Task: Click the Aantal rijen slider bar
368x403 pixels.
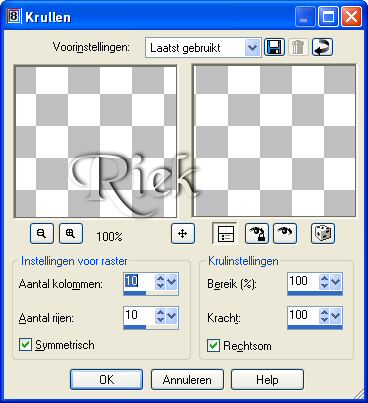Action: (151, 327)
